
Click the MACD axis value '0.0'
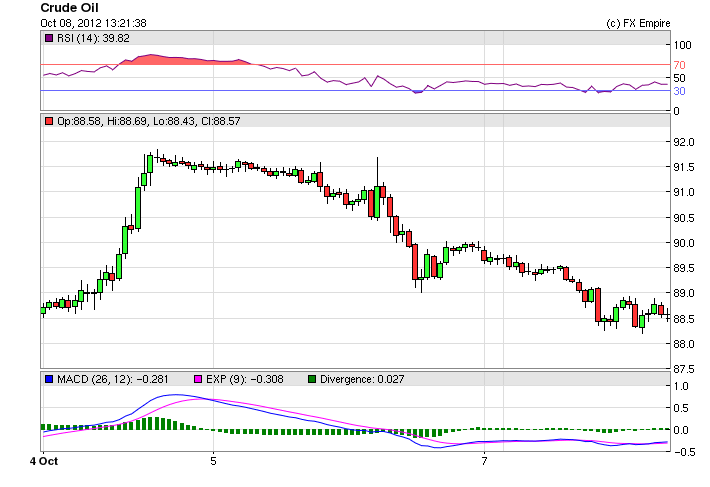[681, 430]
